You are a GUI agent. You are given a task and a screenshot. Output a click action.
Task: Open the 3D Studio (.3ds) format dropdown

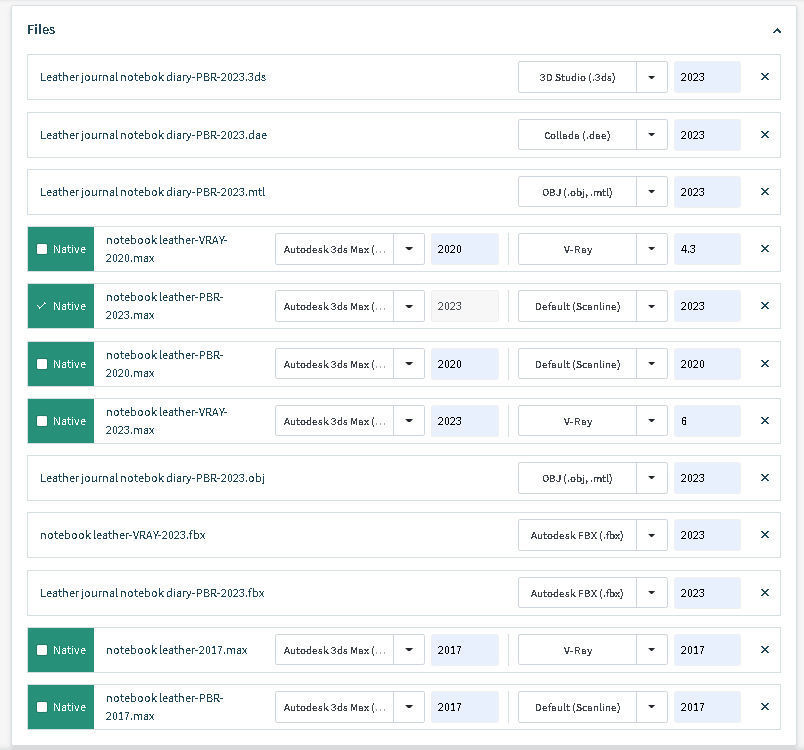(652, 77)
